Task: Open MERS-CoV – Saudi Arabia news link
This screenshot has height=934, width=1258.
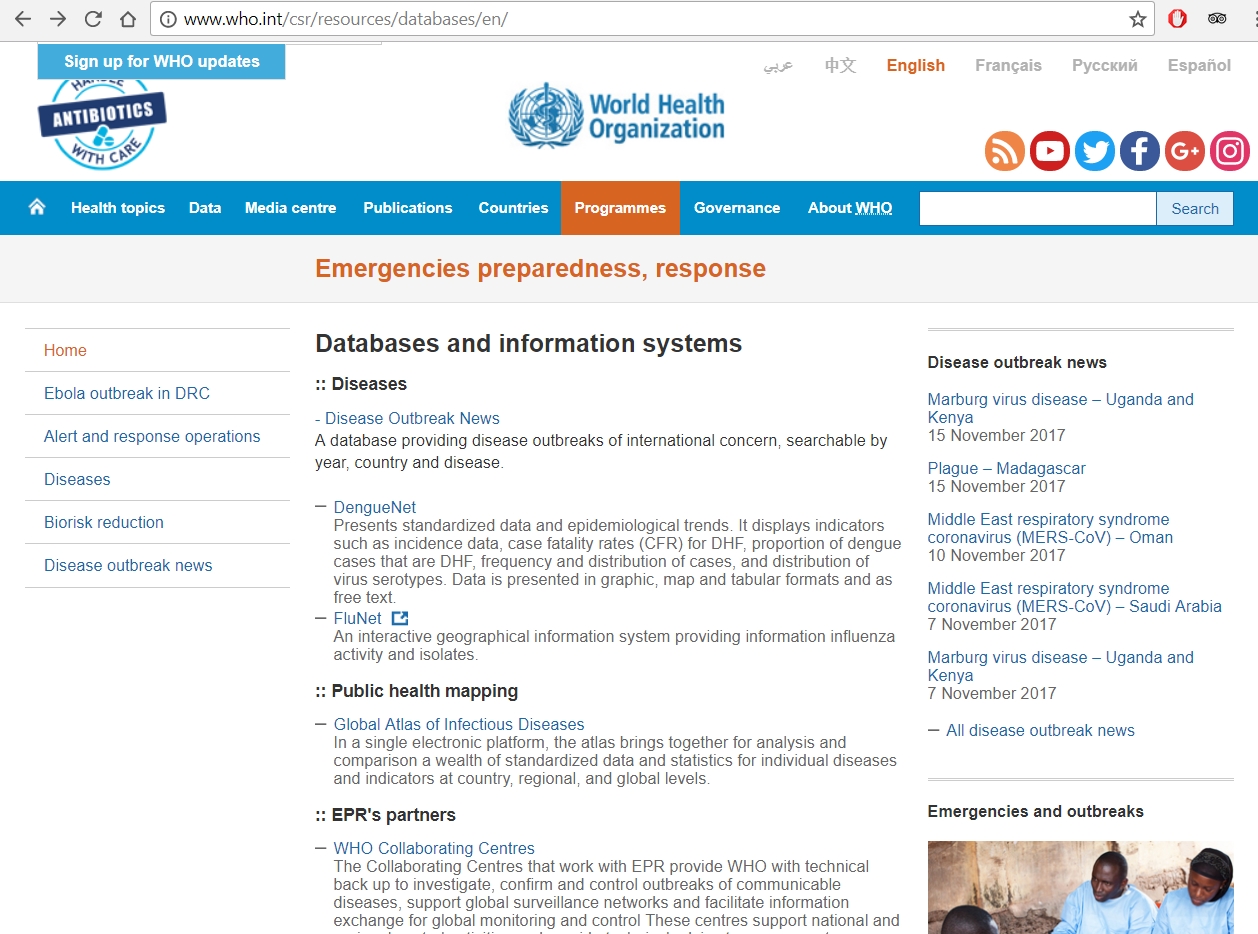Action: pyautogui.click(x=1075, y=597)
